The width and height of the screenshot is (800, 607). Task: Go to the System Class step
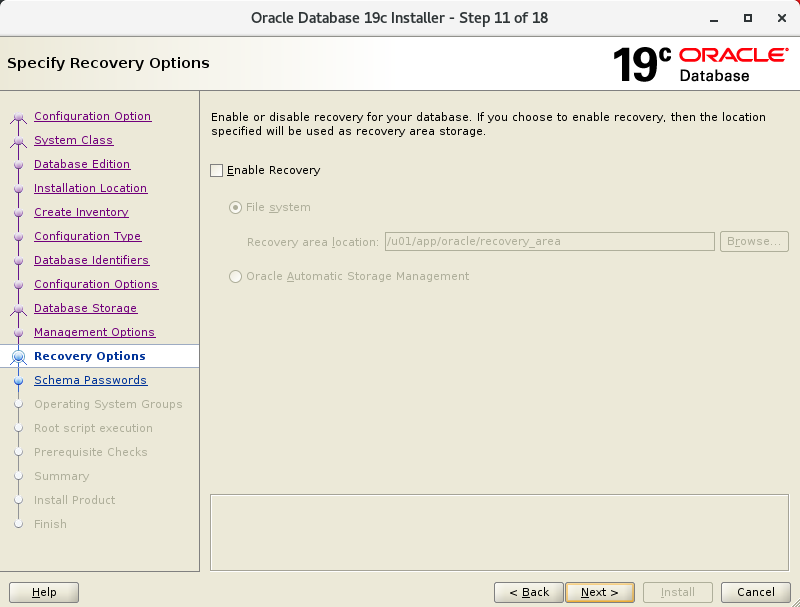(73, 140)
